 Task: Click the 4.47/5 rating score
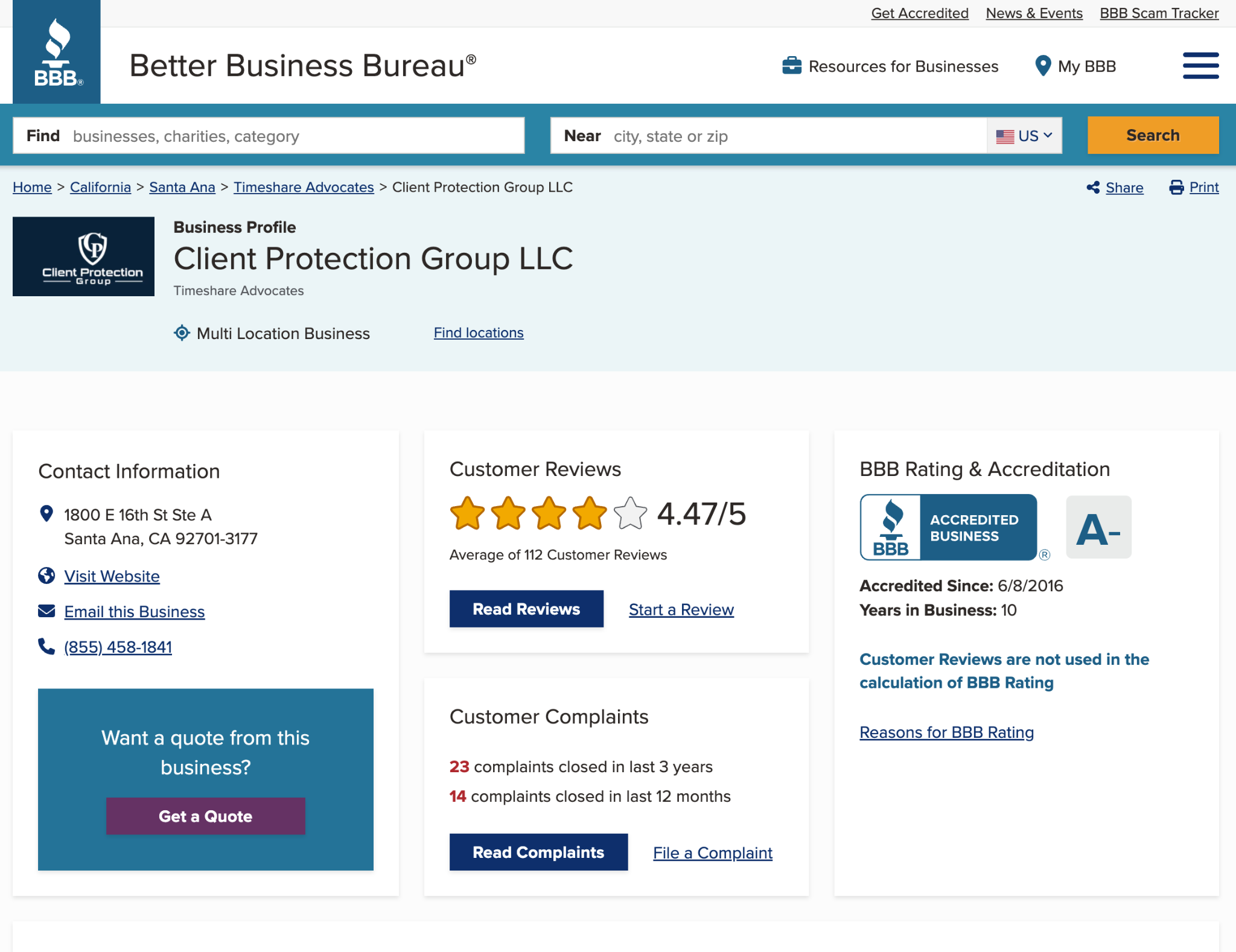(x=701, y=514)
